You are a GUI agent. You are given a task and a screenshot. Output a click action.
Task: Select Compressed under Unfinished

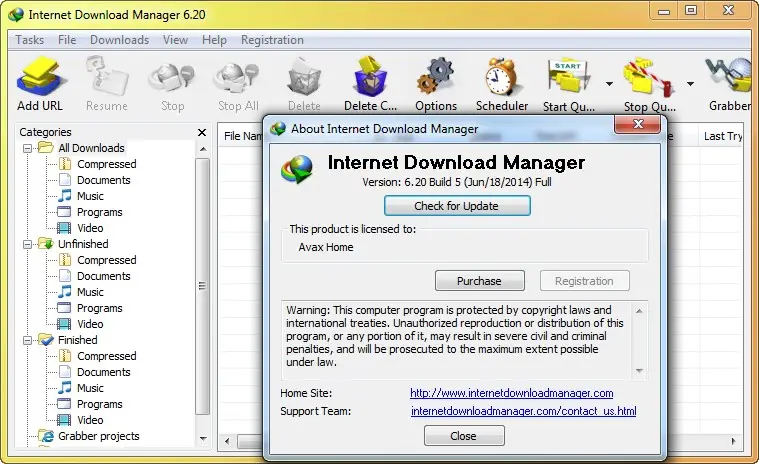(106, 260)
